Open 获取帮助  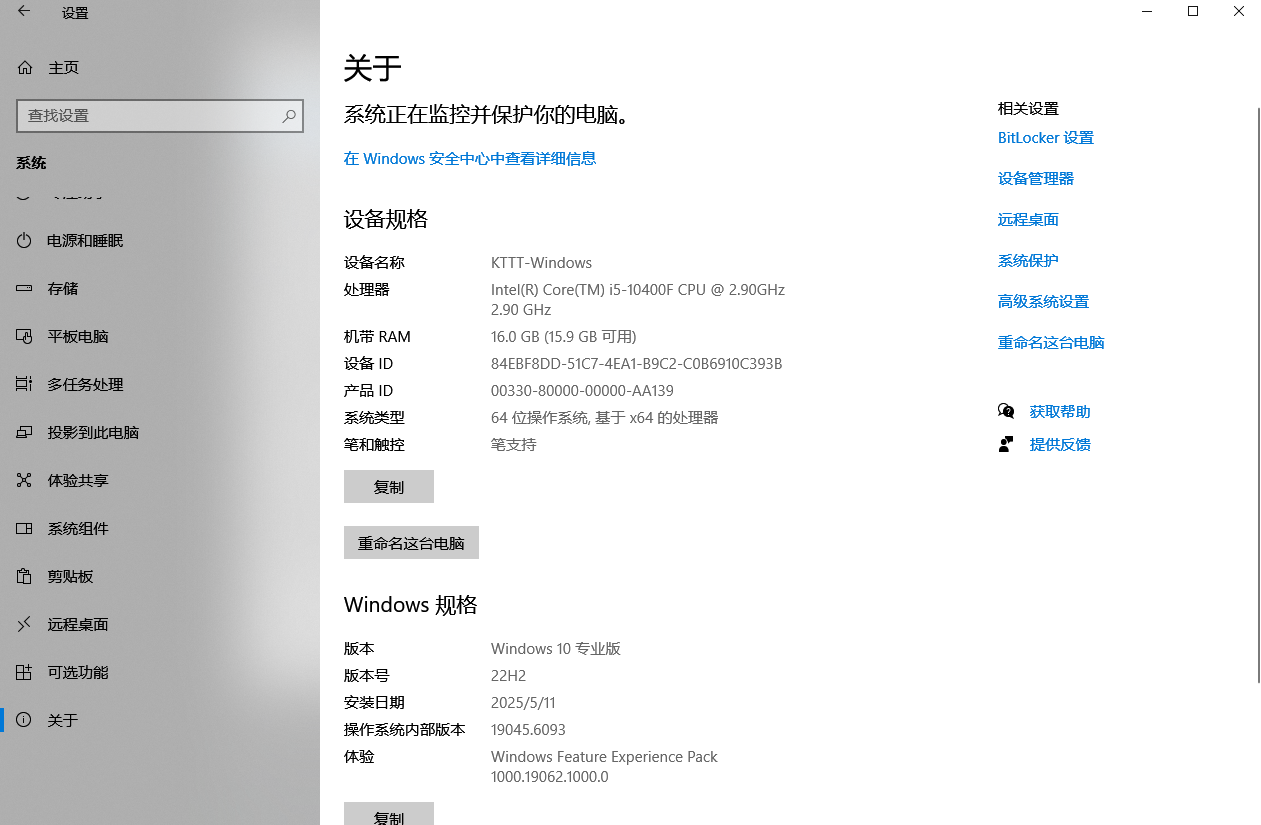point(1059,411)
